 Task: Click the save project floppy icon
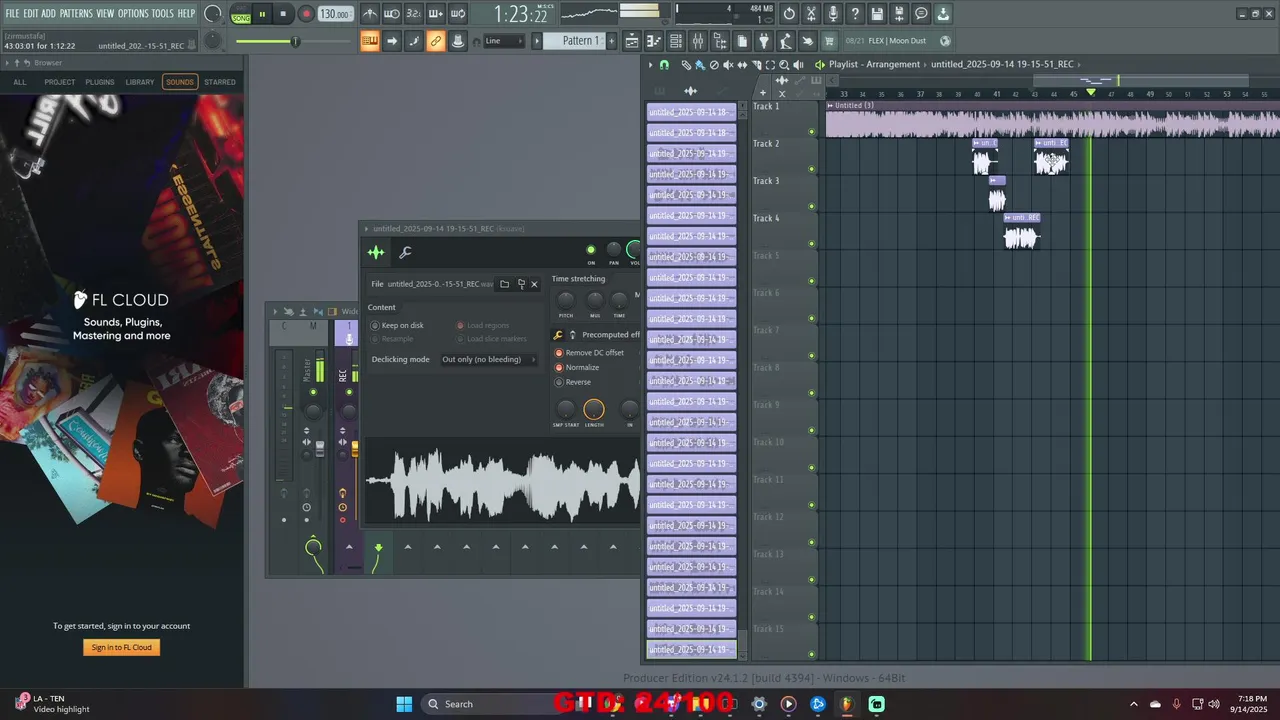(877, 14)
